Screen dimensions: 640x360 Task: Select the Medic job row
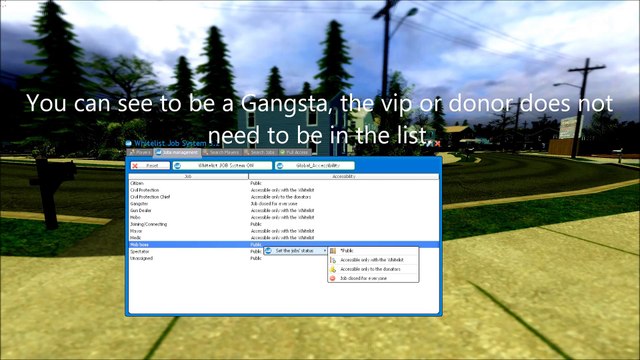[x=284, y=238]
